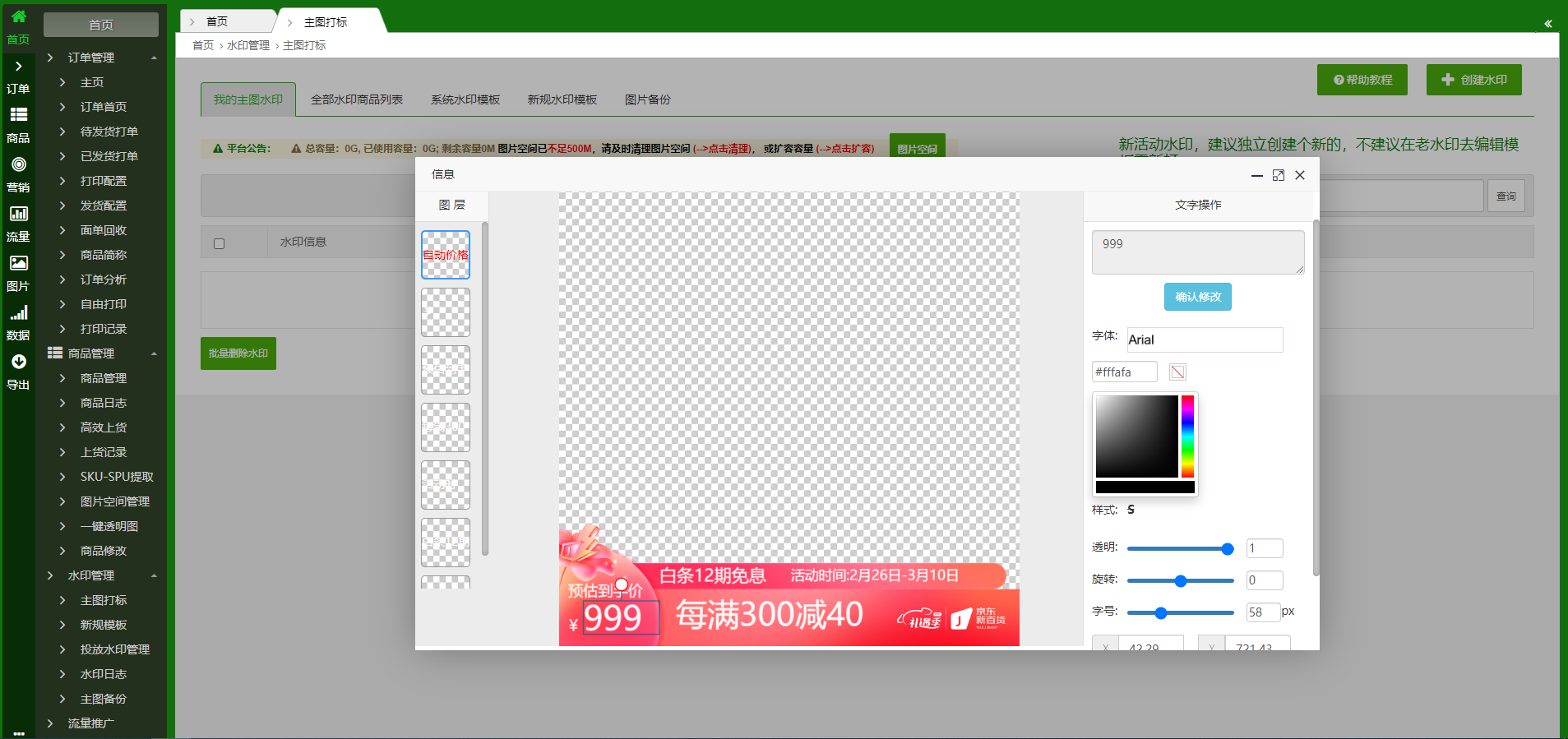Viewport: 1568px width, 739px height.
Task: Collapse the 订单管理 menu group
Action: (x=154, y=58)
